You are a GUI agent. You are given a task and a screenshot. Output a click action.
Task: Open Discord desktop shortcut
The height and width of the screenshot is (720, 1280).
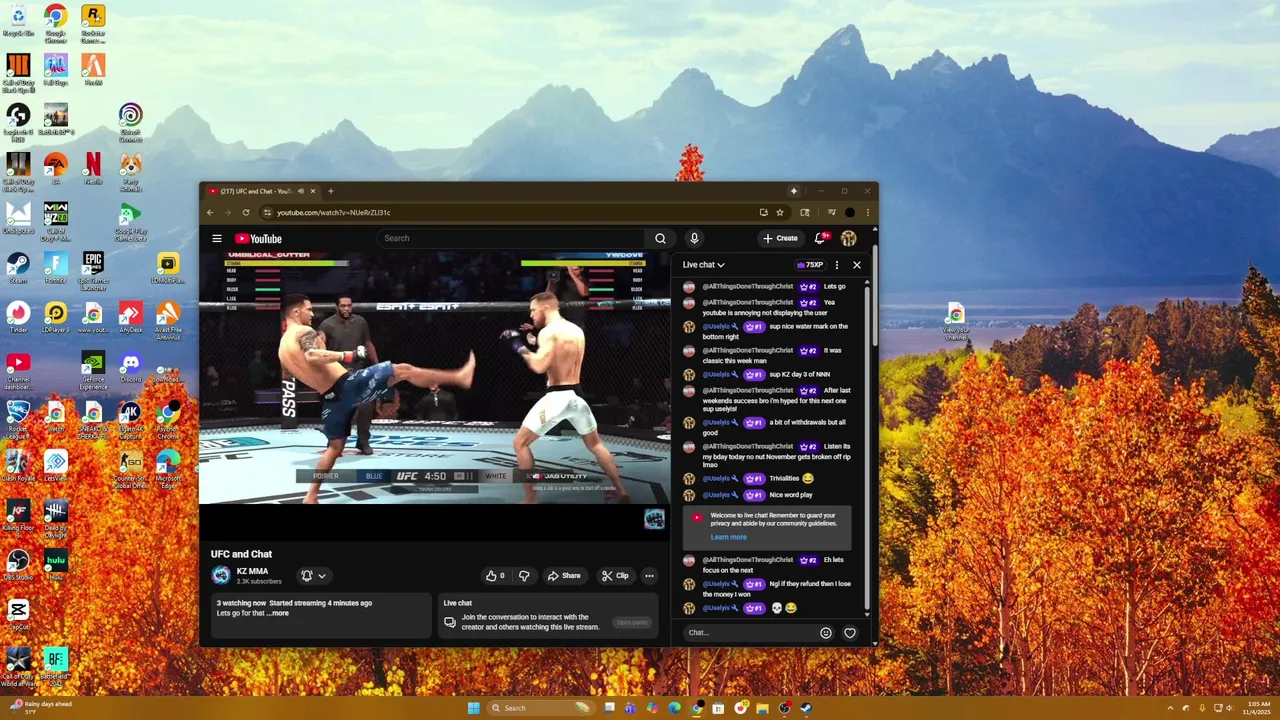(x=130, y=367)
